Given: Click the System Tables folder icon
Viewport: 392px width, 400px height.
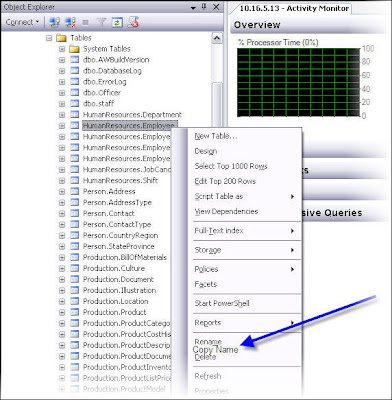Looking at the screenshot, I should pos(74,49).
